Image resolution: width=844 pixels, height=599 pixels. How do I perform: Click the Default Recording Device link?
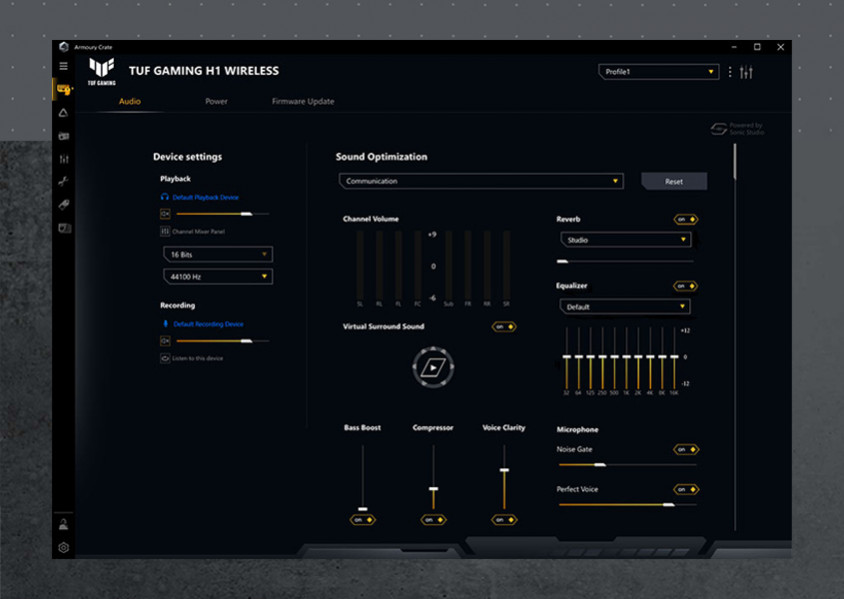pyautogui.click(x=208, y=324)
